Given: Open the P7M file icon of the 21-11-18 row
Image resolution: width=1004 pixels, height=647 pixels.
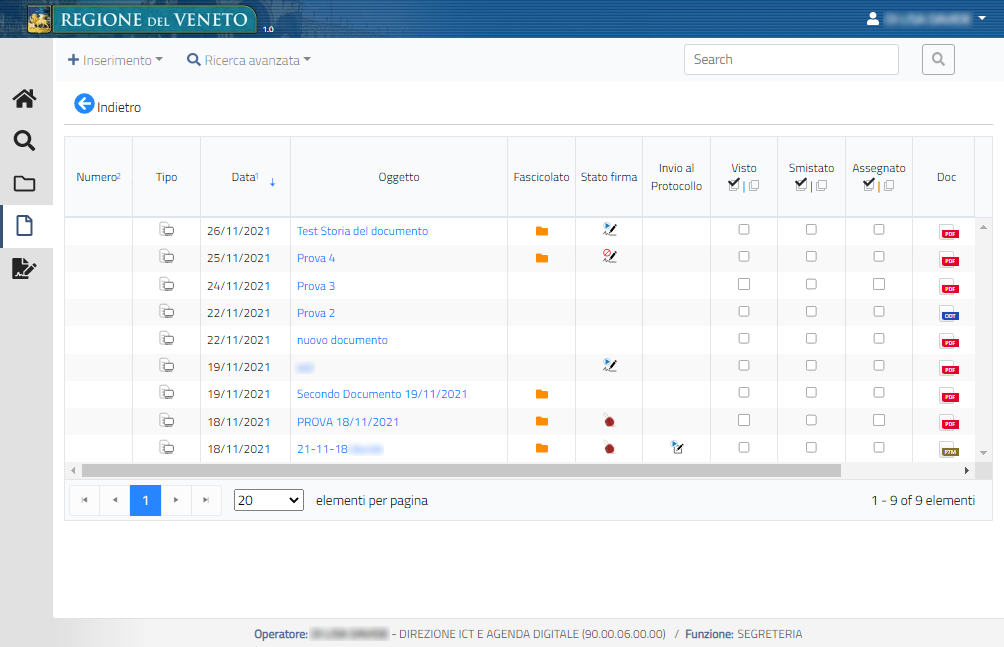Looking at the screenshot, I should pyautogui.click(x=949, y=450).
